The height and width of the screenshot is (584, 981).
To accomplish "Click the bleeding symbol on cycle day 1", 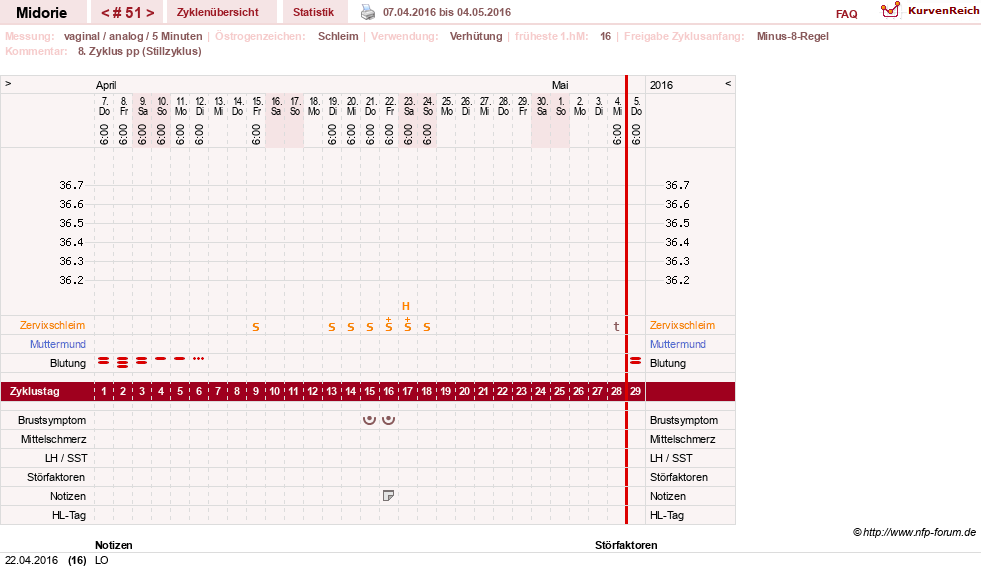I will pyautogui.click(x=104, y=361).
